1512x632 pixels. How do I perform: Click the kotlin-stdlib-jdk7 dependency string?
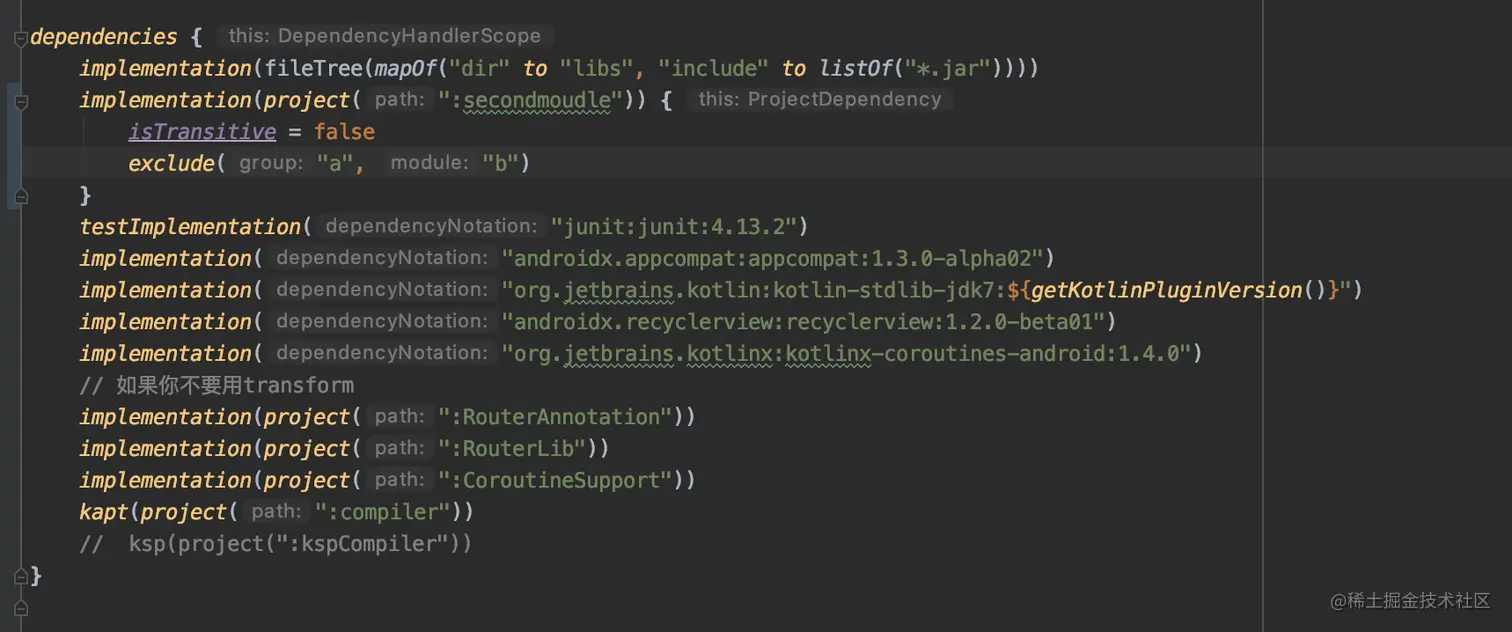coord(926,290)
